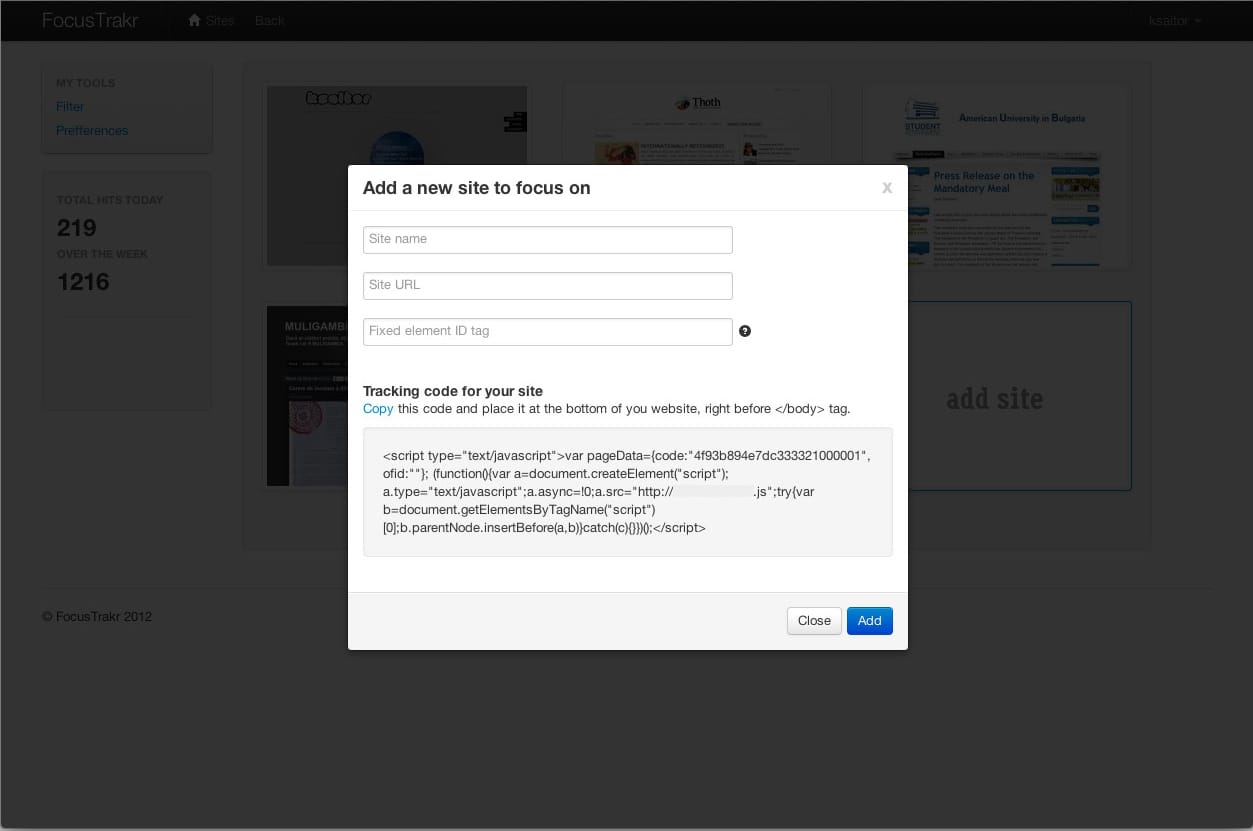Click the Back nav item
This screenshot has width=1253, height=831.
270,20
